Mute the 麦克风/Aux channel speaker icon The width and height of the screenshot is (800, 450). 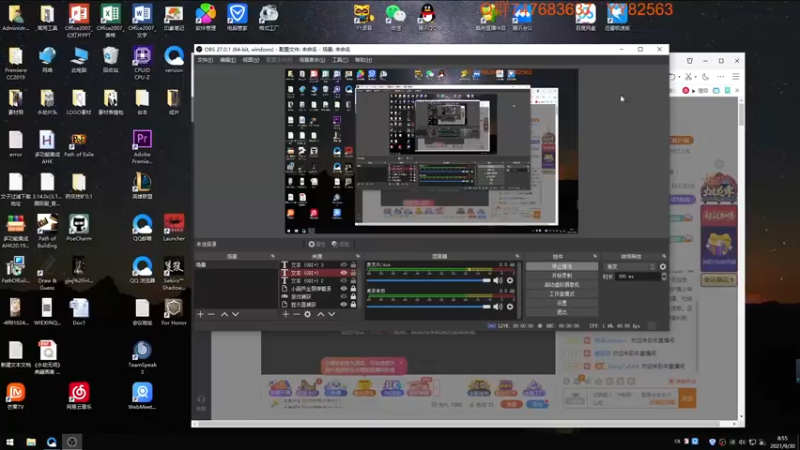[x=498, y=280]
